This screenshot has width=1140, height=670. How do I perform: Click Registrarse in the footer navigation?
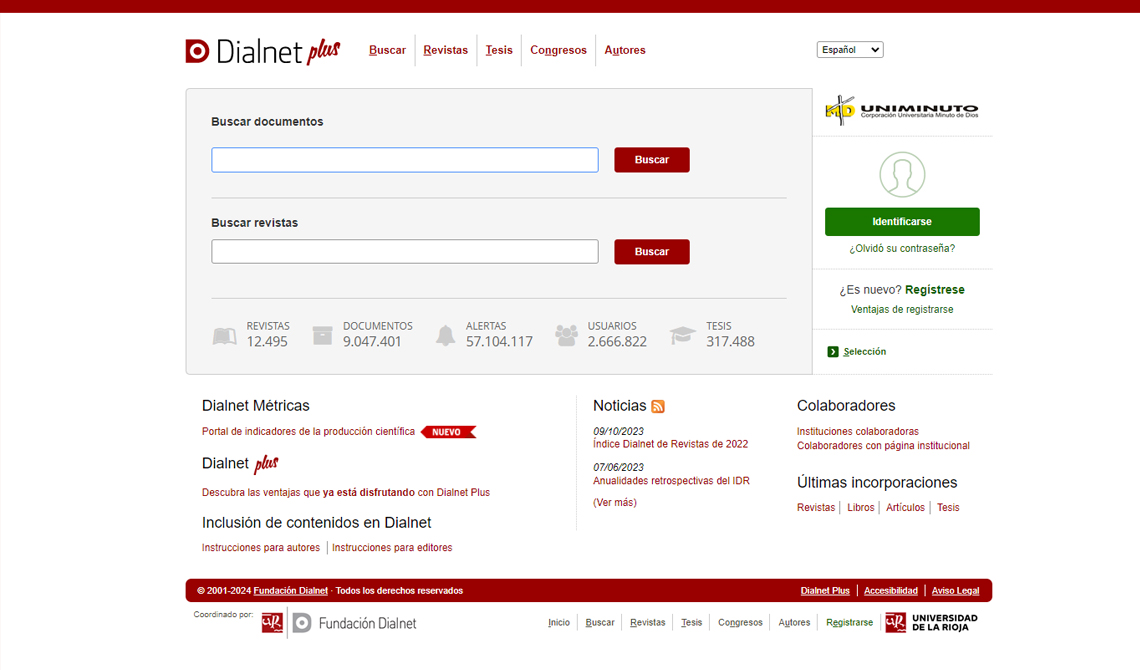click(x=849, y=623)
